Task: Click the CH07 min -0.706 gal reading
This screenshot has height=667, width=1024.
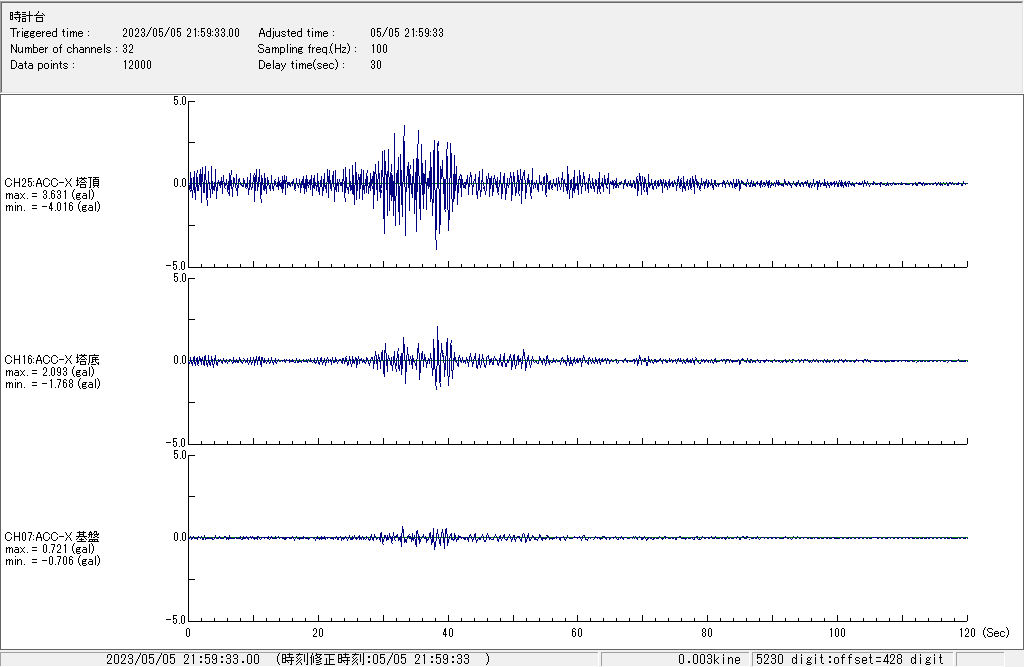Action: (52, 561)
